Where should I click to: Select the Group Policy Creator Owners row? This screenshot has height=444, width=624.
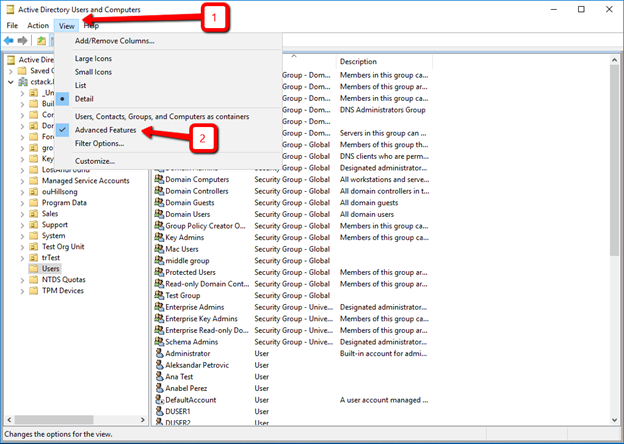point(292,226)
